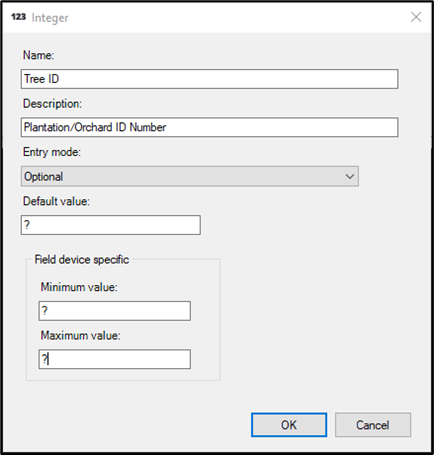Image resolution: width=434 pixels, height=455 pixels.
Task: Click the 123 integer icon in title bar
Action: (x=18, y=17)
